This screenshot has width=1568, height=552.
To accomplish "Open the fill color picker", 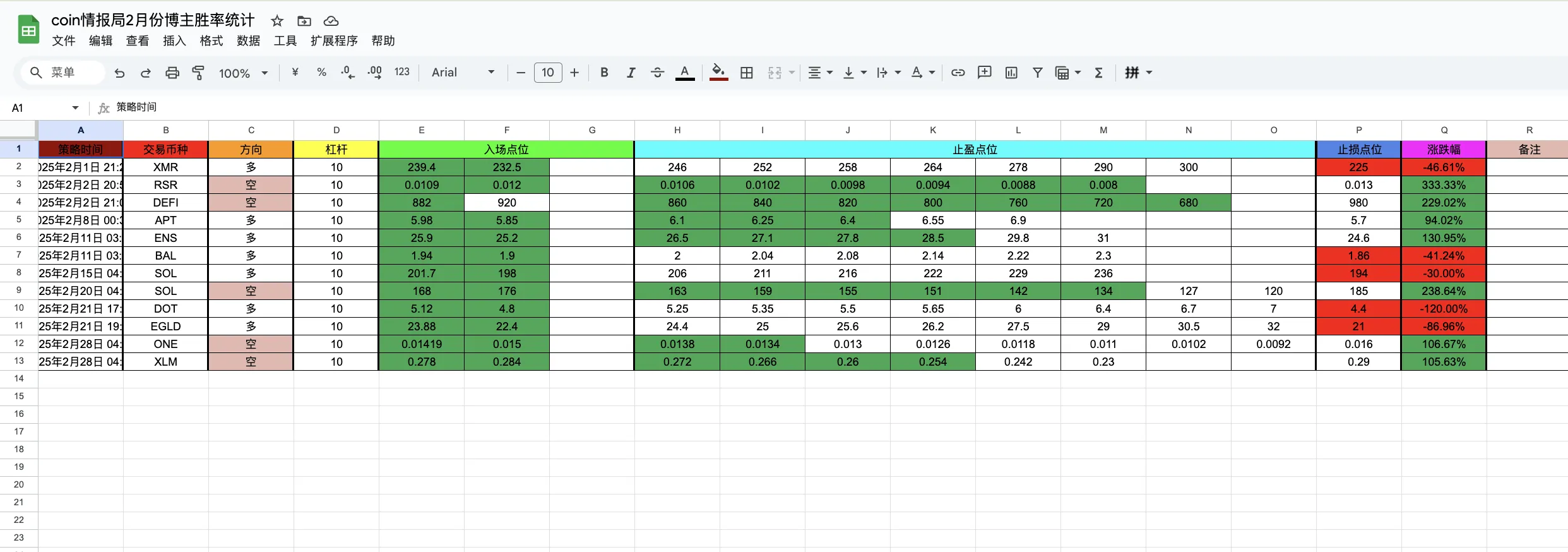I will [x=718, y=73].
